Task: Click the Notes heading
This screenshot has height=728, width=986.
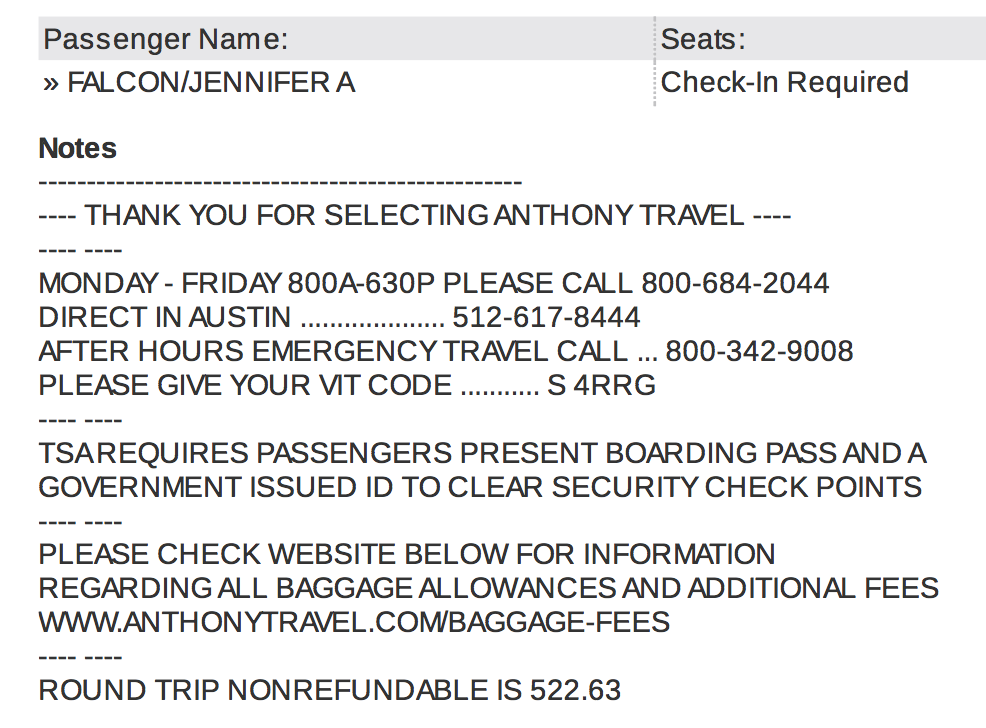Action: (x=77, y=148)
